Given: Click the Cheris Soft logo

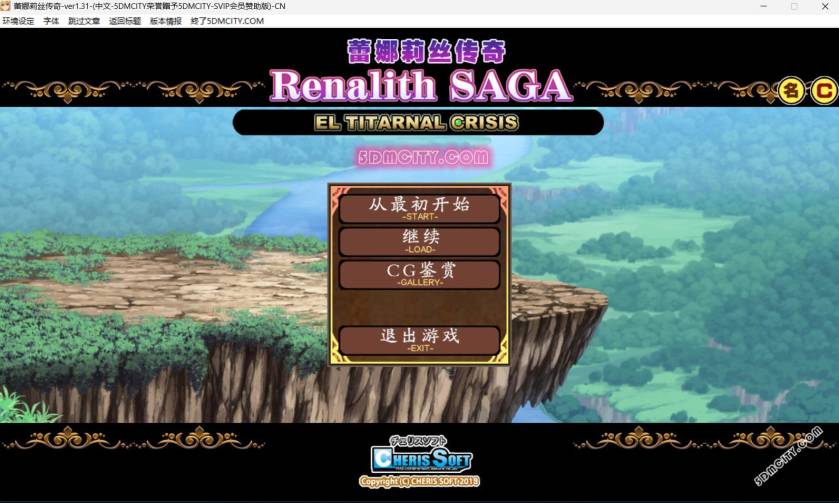Looking at the screenshot, I should 421,455.
